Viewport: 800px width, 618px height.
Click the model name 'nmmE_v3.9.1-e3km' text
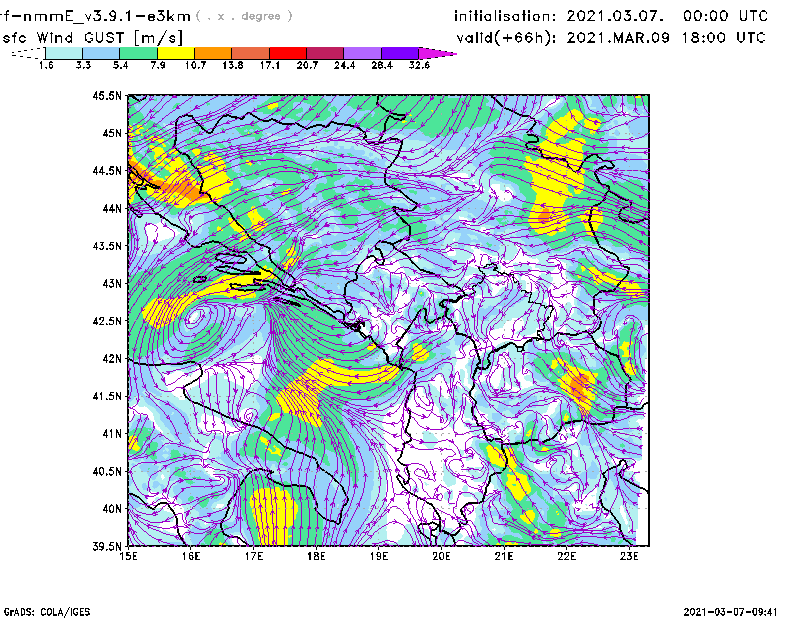107,16
